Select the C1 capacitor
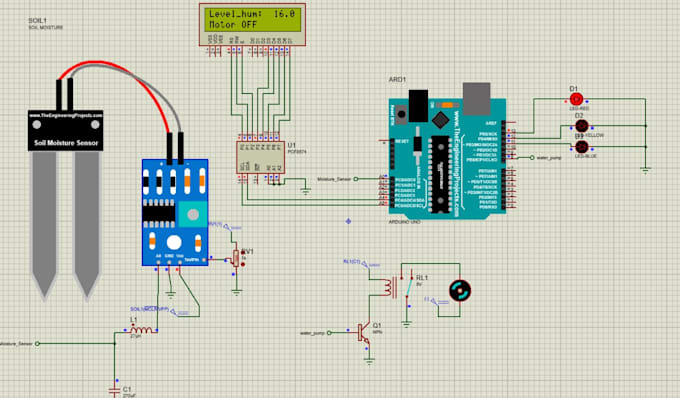Screen dimensions: 680x398 coord(114,391)
